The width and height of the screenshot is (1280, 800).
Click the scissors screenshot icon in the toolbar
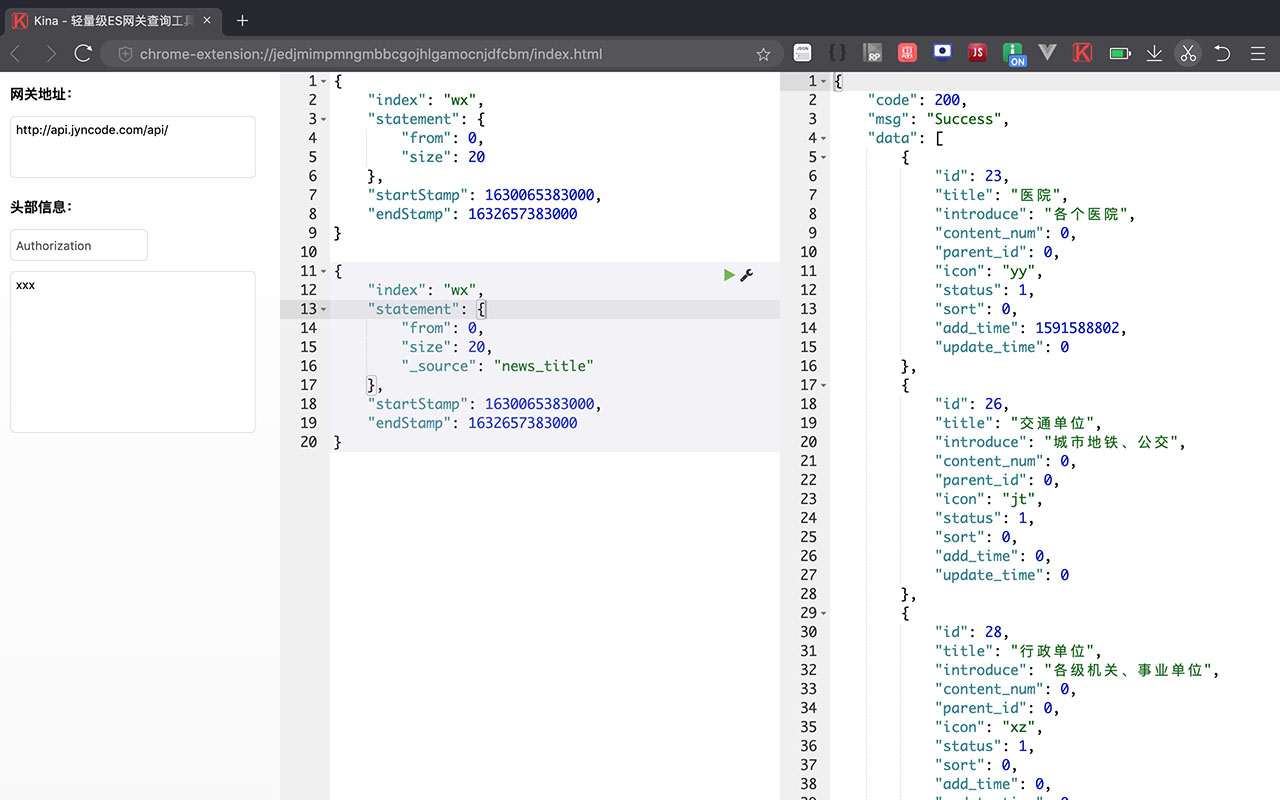1187,53
